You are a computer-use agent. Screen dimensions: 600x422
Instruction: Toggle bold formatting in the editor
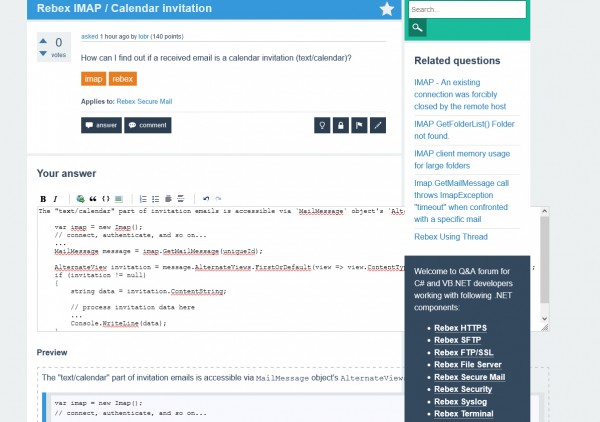pos(43,199)
